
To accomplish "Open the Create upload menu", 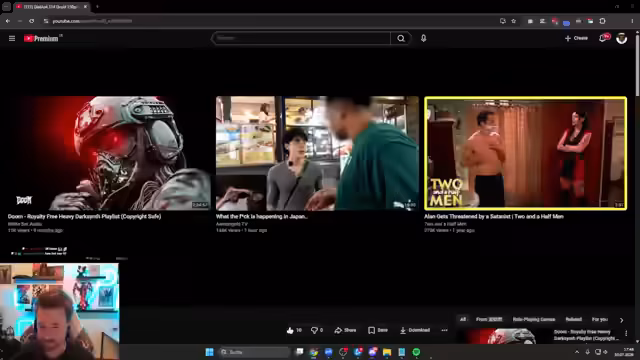I will pyautogui.click(x=576, y=38).
